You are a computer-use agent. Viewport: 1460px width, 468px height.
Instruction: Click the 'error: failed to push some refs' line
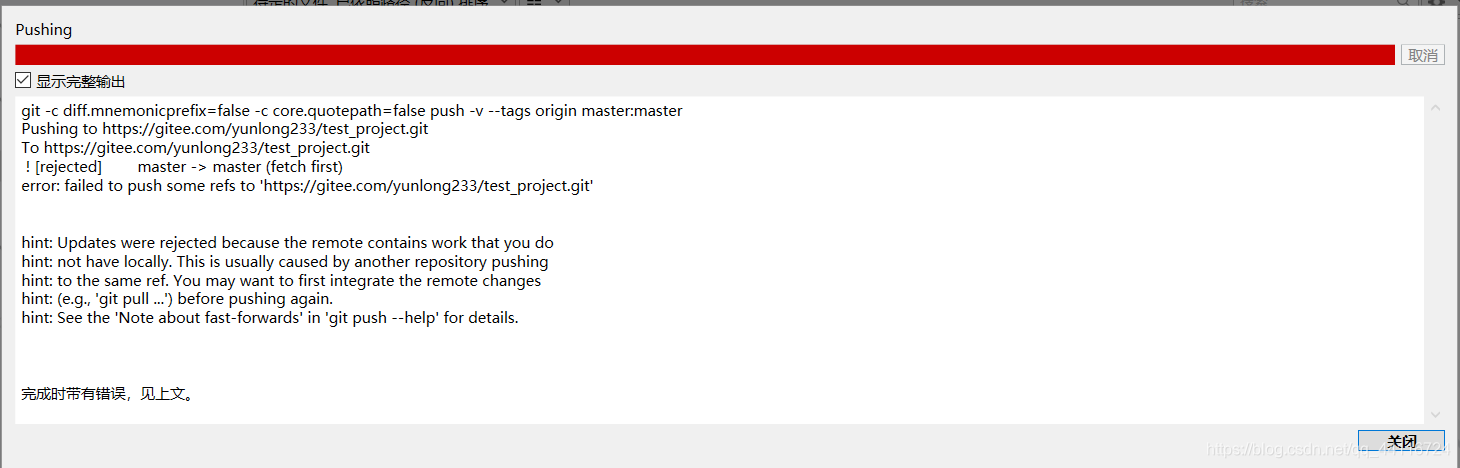pos(308,186)
